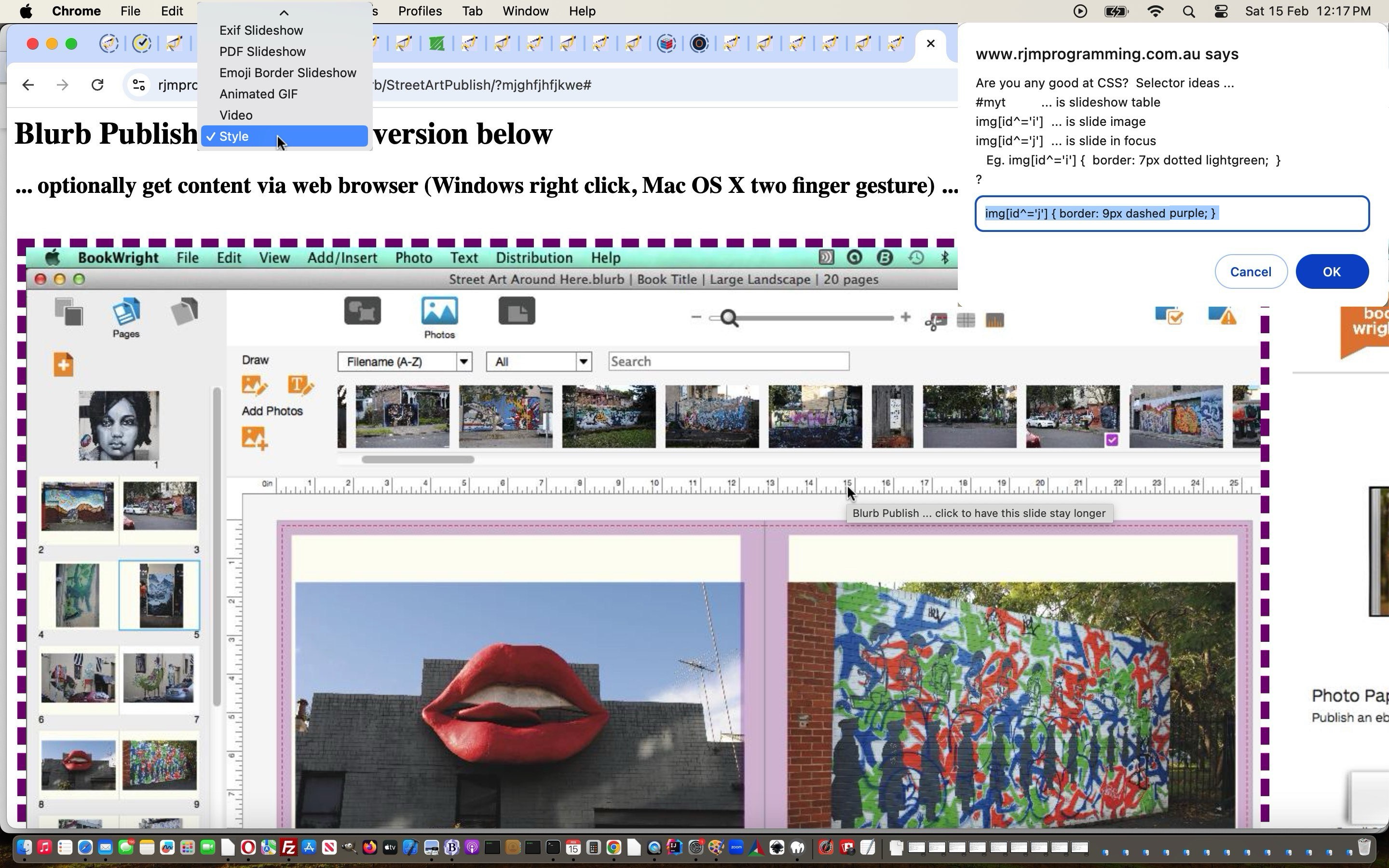Click the zoom out minus in BookWright
This screenshot has width=1389, height=868.
click(695, 317)
